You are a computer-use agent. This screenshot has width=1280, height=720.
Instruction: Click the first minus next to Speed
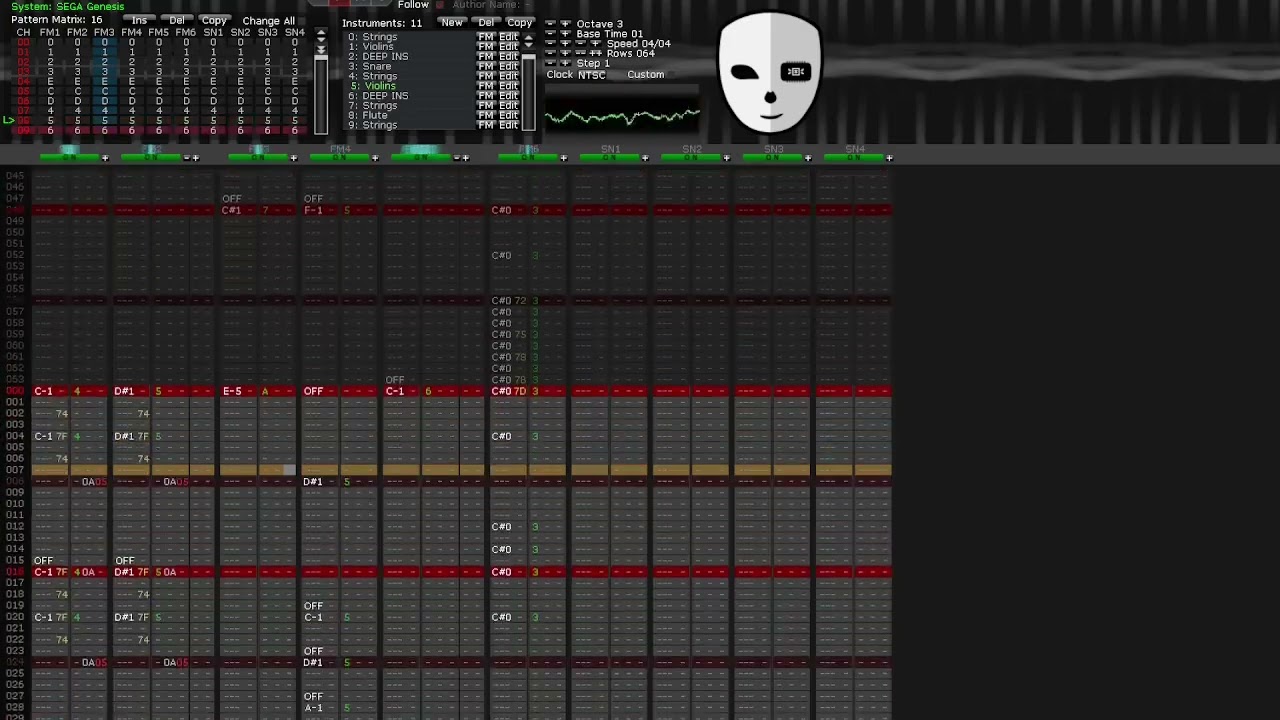550,43
